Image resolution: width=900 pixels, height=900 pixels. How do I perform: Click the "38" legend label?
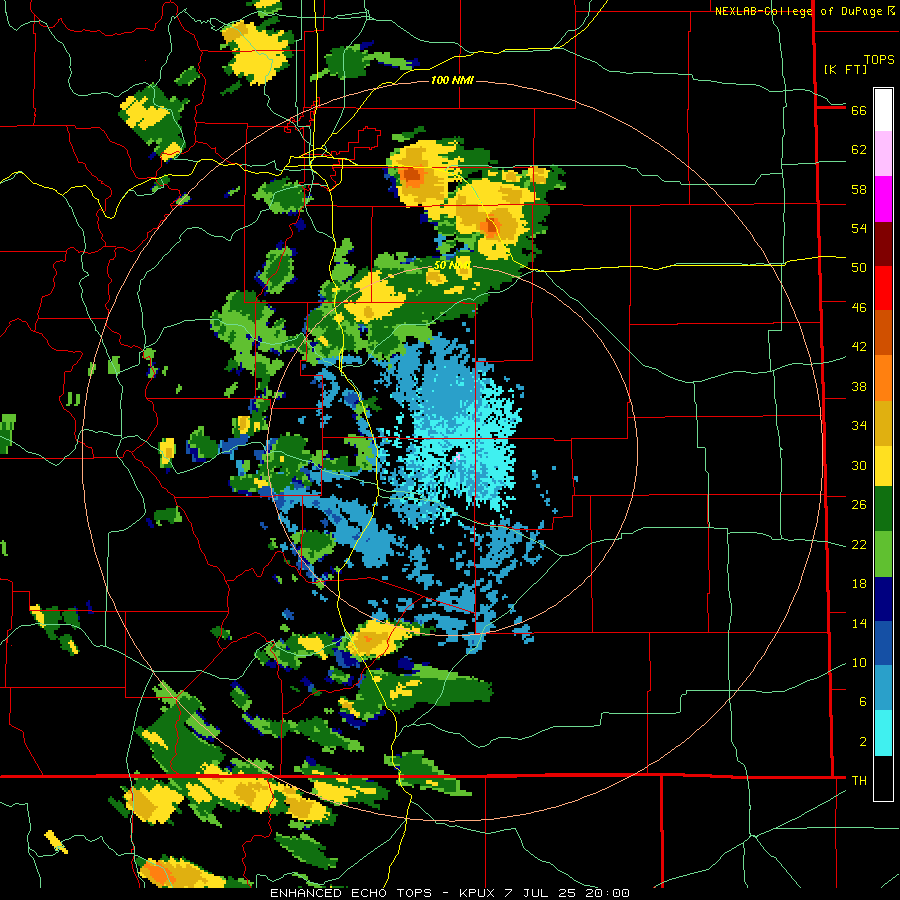[x=859, y=386]
